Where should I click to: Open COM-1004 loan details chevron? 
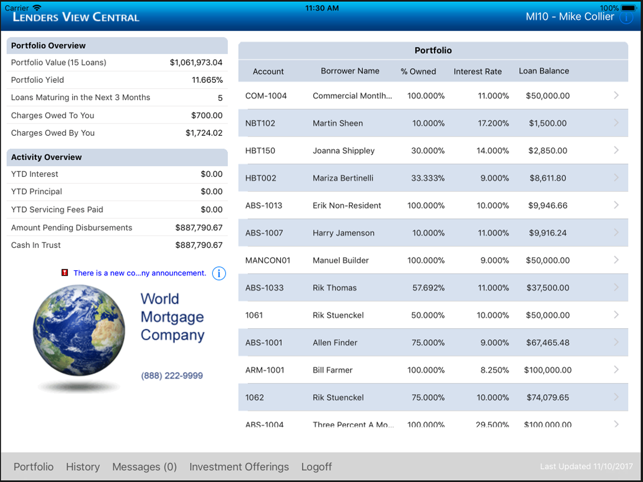616,95
